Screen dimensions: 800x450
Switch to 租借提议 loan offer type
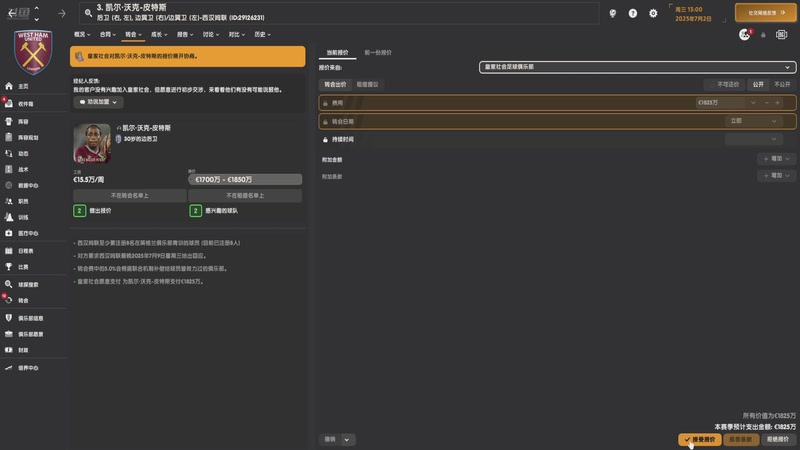pyautogui.click(x=367, y=85)
